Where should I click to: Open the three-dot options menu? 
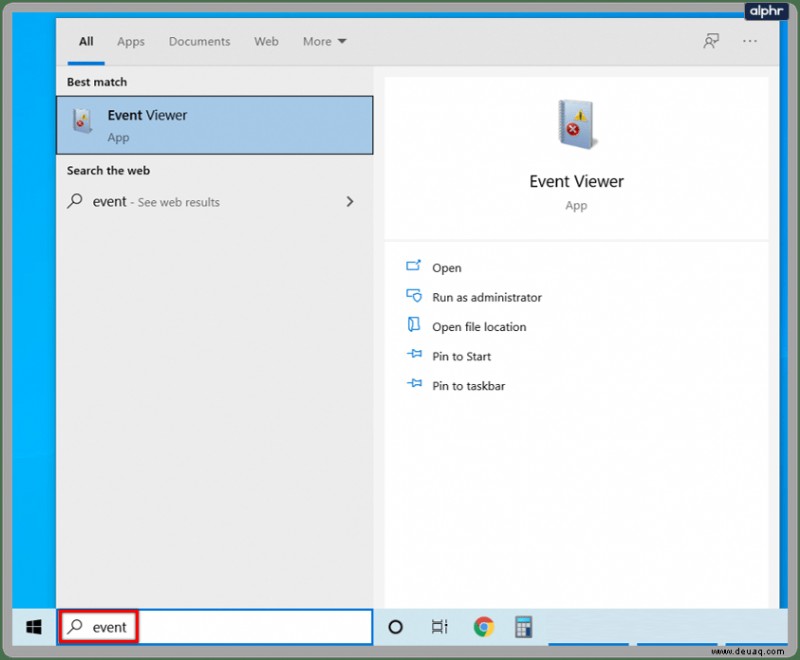click(749, 41)
